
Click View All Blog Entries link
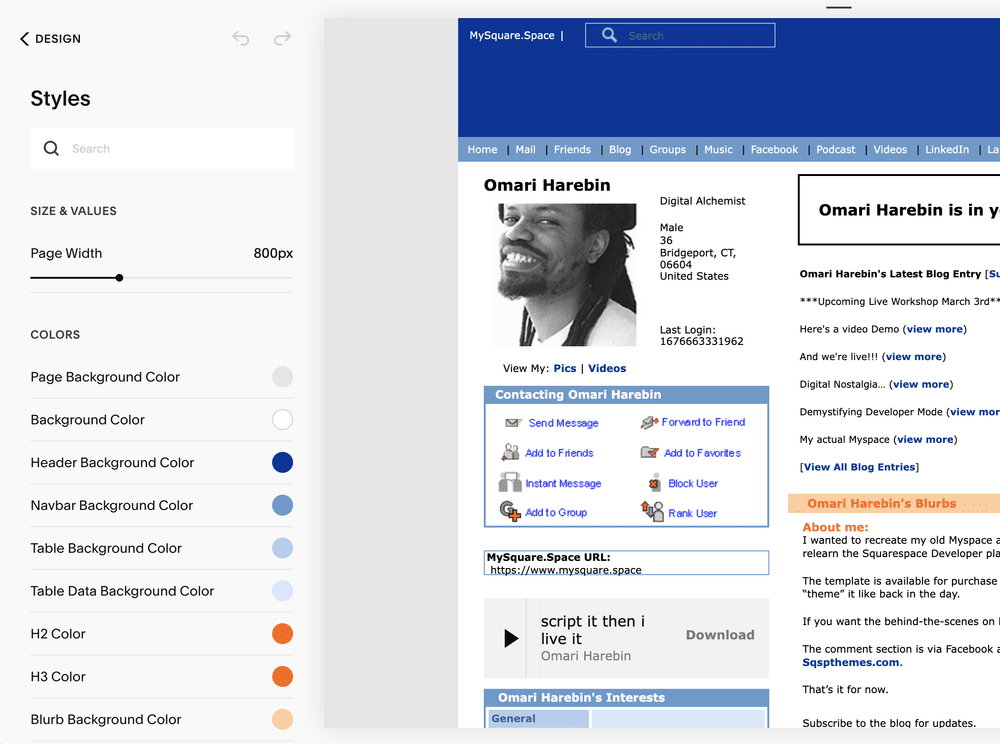tap(859, 467)
